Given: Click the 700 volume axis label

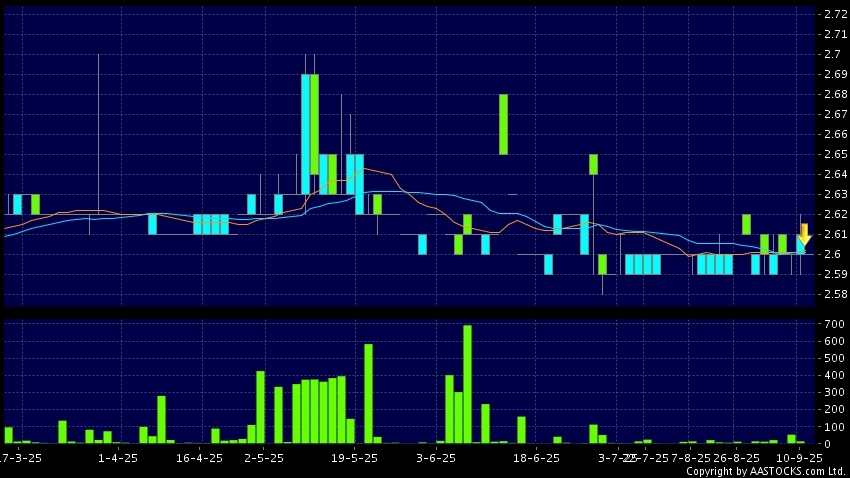Looking at the screenshot, I should click(834, 324).
